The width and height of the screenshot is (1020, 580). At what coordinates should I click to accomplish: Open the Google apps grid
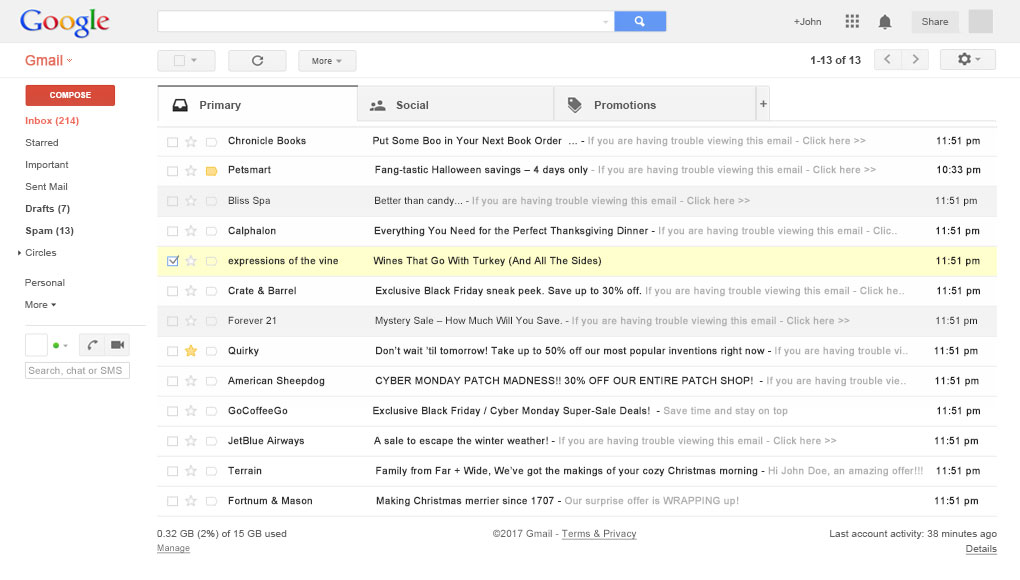point(852,21)
